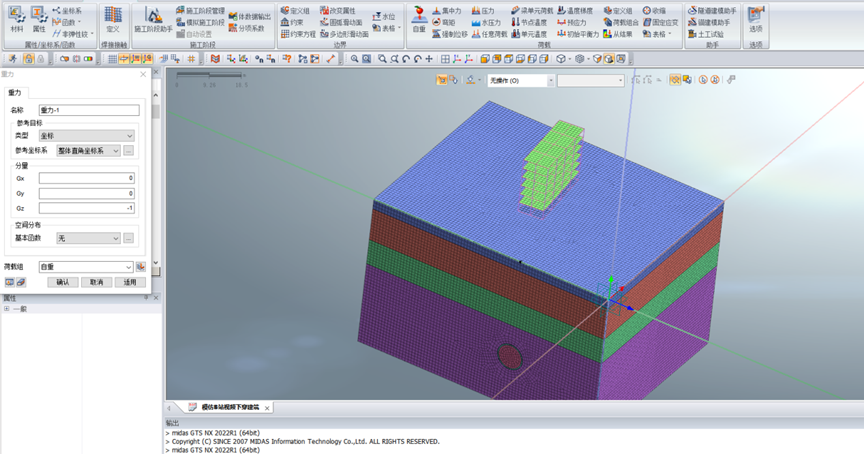Viewport: 864px width, 454px height.
Task: Click the zoom-in magnifier icon
Action: tap(354, 59)
